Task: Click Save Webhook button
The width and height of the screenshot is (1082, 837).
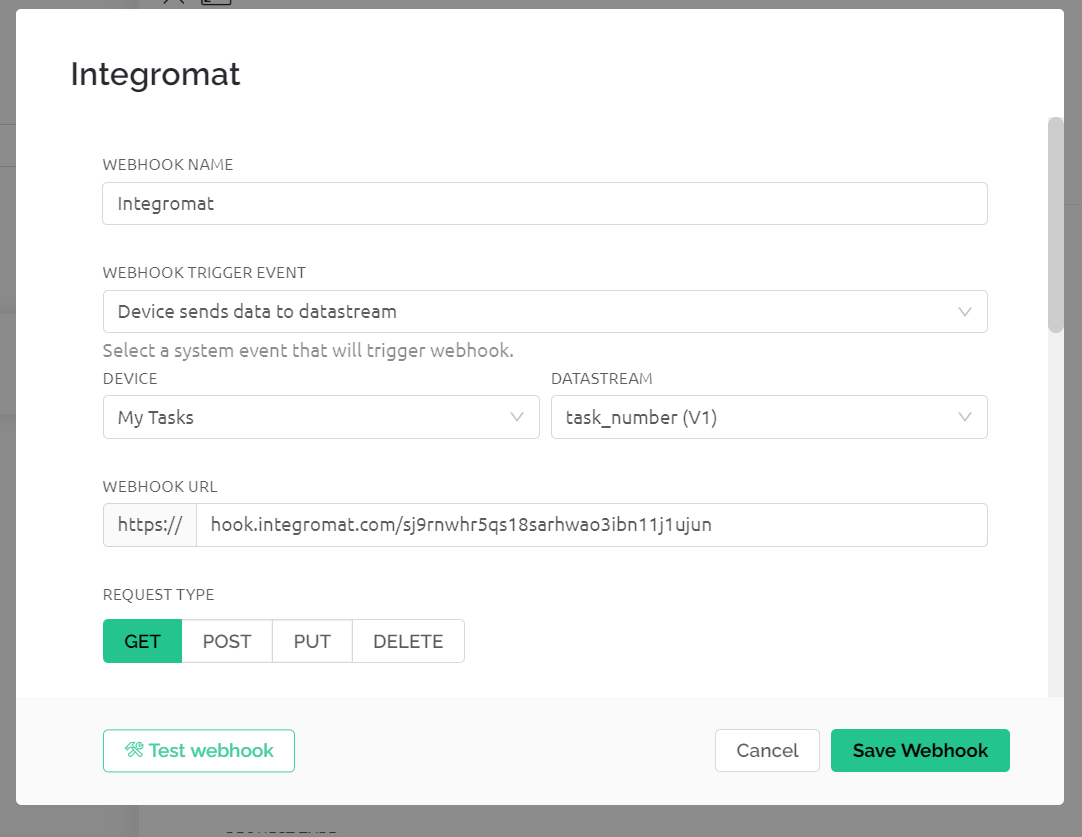Action: [x=920, y=751]
